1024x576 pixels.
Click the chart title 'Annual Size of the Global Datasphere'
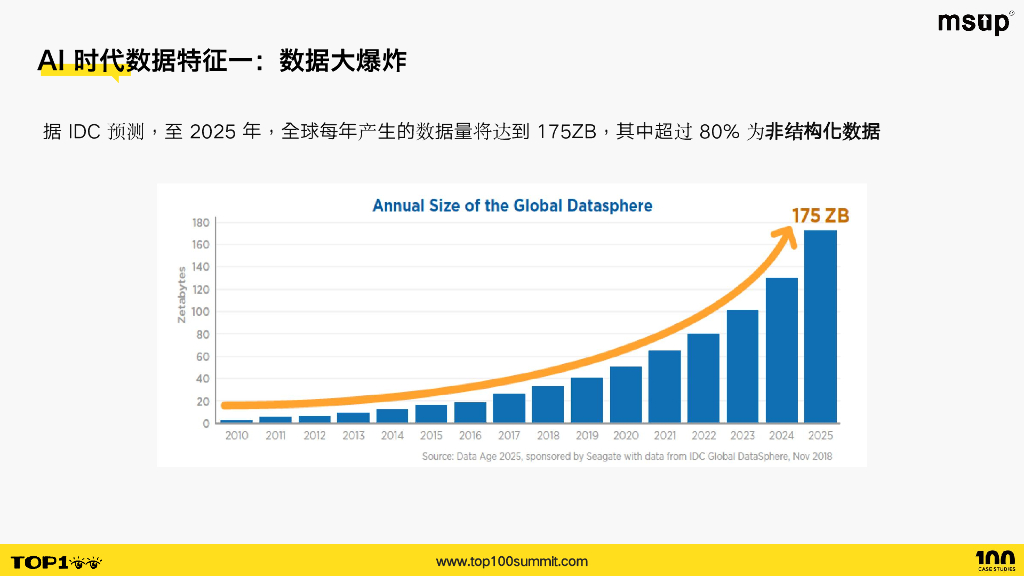tap(512, 206)
